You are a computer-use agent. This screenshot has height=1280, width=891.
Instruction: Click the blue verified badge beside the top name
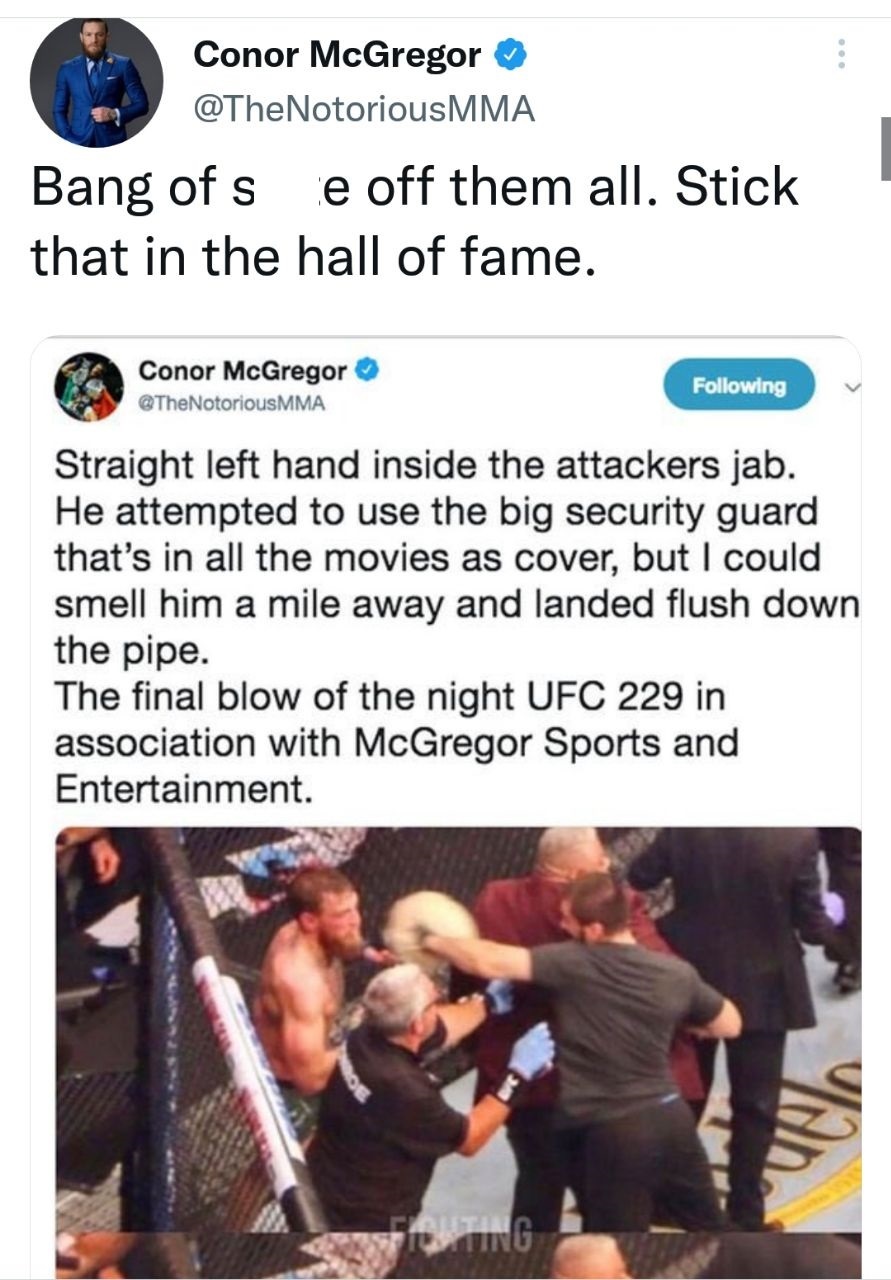click(x=512, y=55)
